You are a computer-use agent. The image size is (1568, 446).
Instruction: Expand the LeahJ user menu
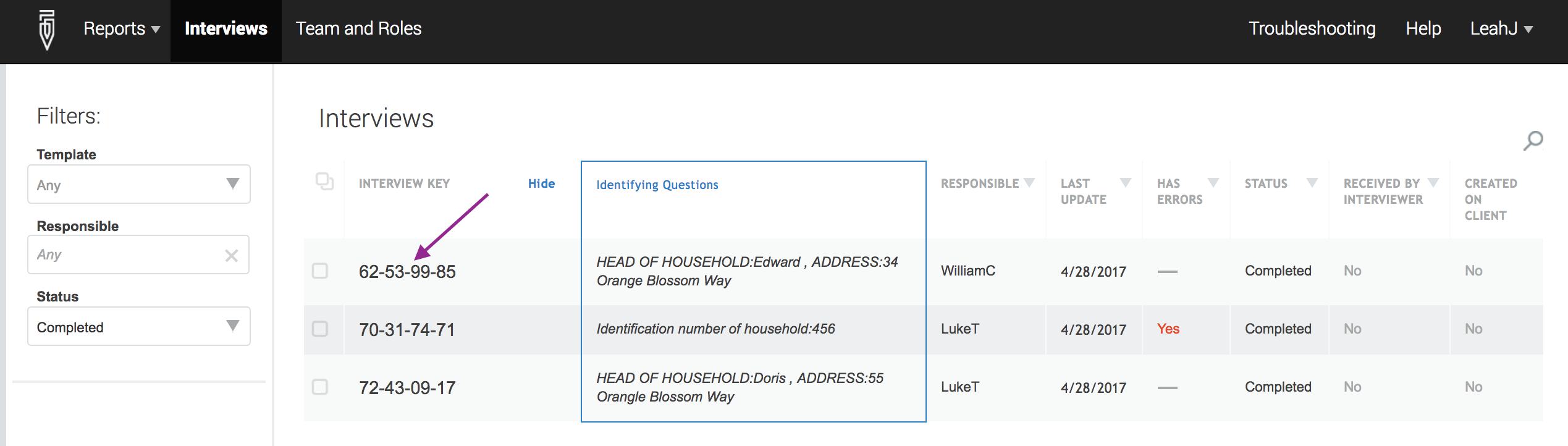[1501, 28]
